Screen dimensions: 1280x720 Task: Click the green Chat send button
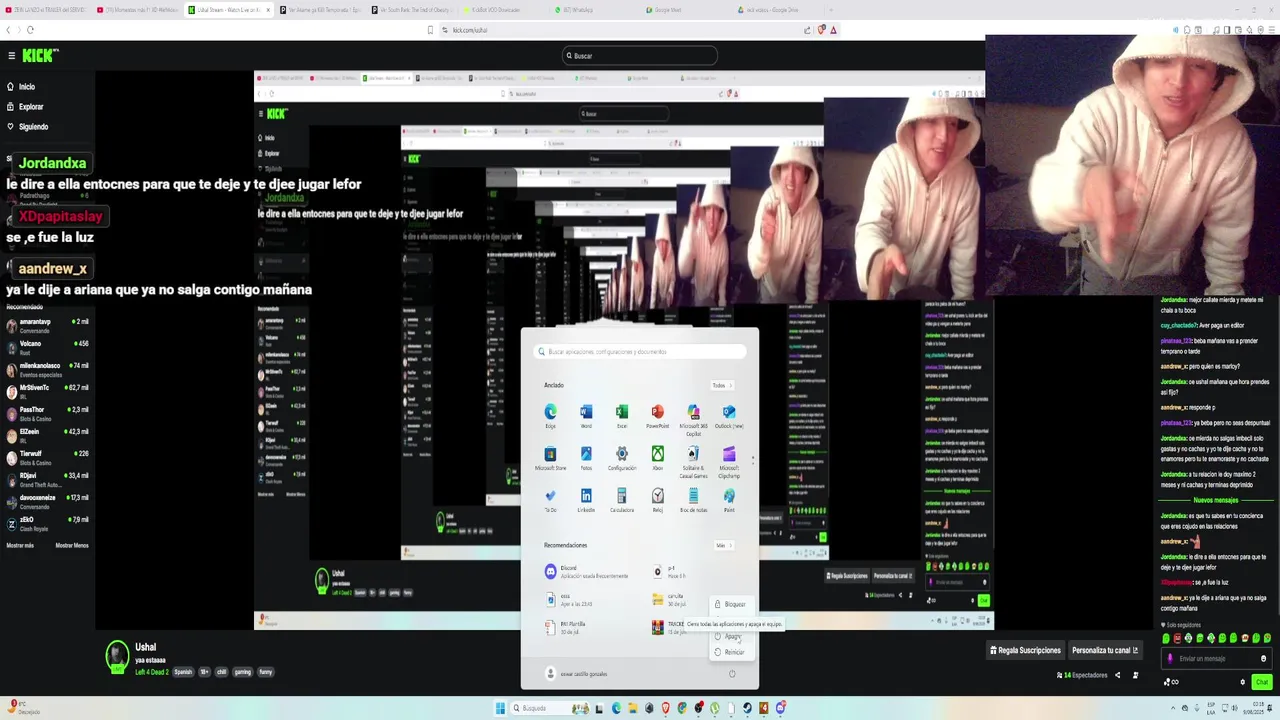[x=1262, y=682]
